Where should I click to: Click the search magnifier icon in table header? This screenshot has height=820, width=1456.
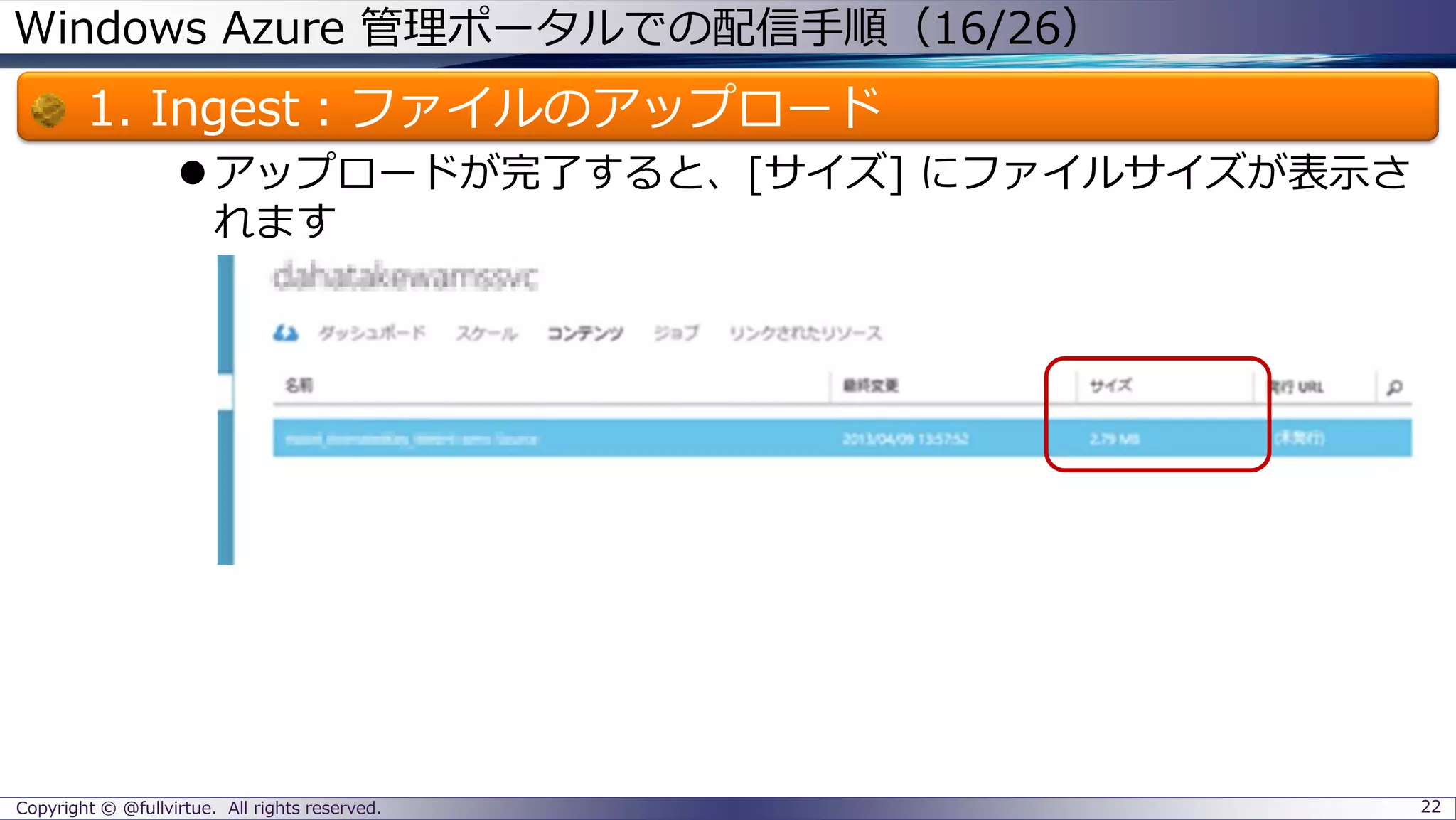(x=1394, y=387)
